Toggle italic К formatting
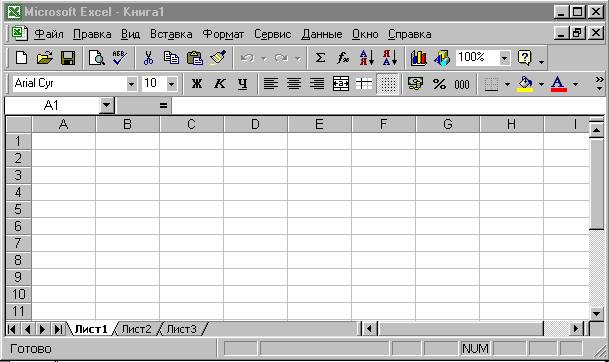 click(220, 84)
